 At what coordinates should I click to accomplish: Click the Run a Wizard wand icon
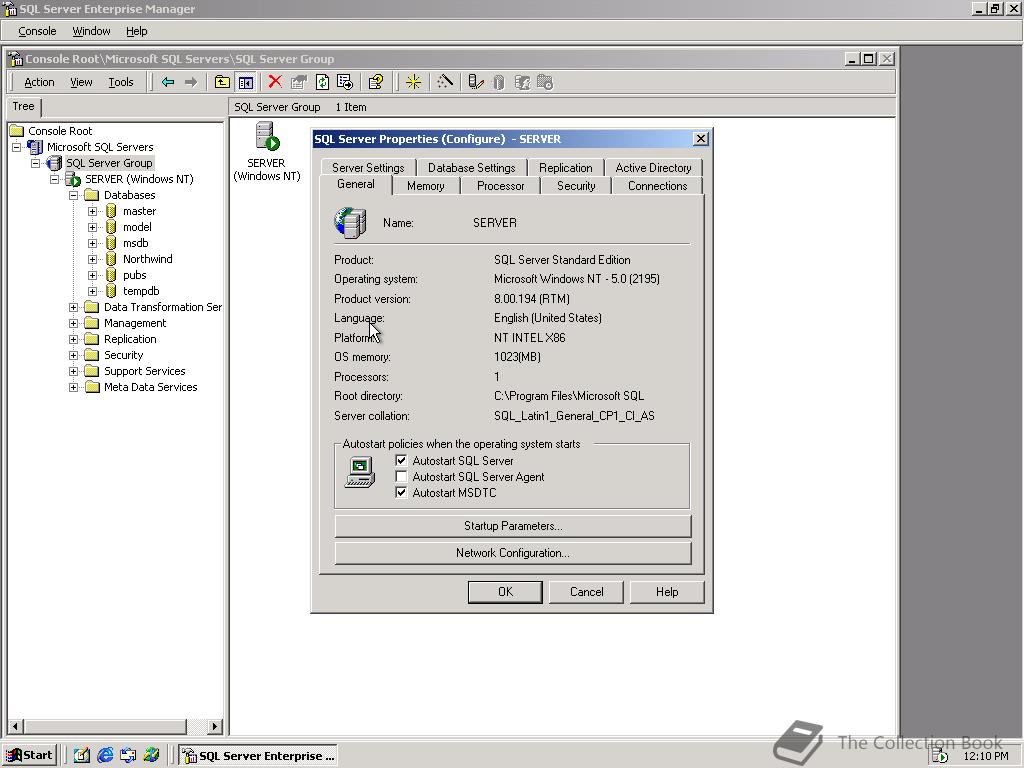click(x=445, y=82)
